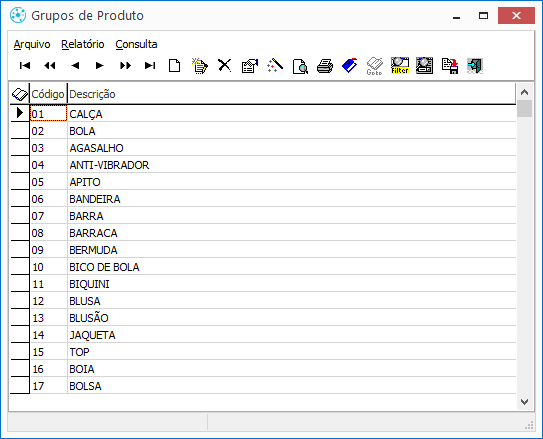Viewport: 543px width, 439px height.
Task: Go to the last record
Action: (x=150, y=65)
